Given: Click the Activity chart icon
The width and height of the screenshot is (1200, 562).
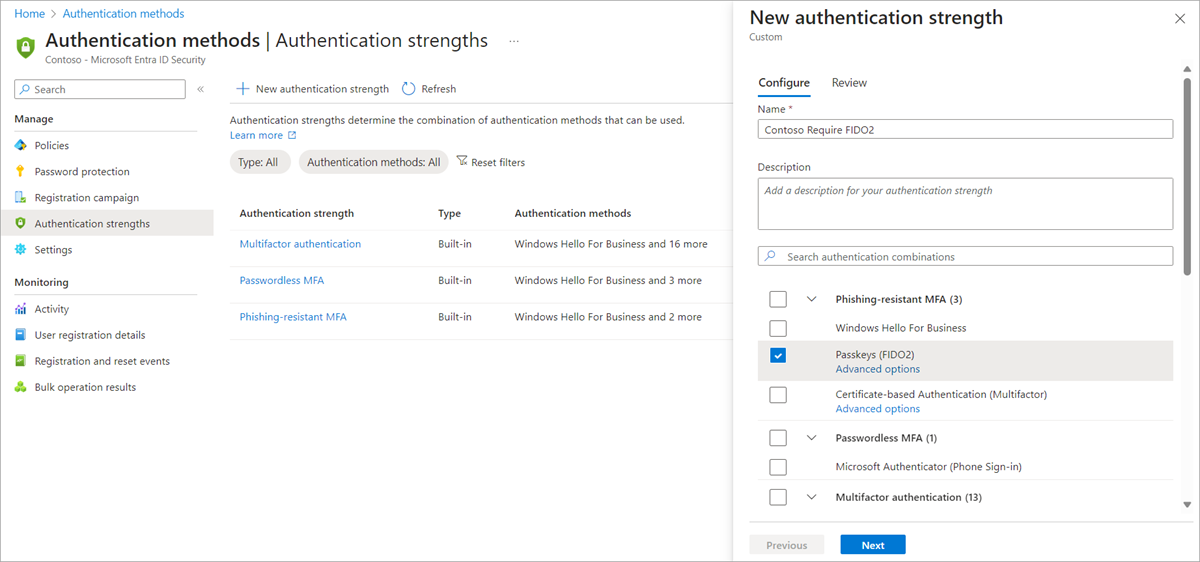Looking at the screenshot, I should point(21,309).
